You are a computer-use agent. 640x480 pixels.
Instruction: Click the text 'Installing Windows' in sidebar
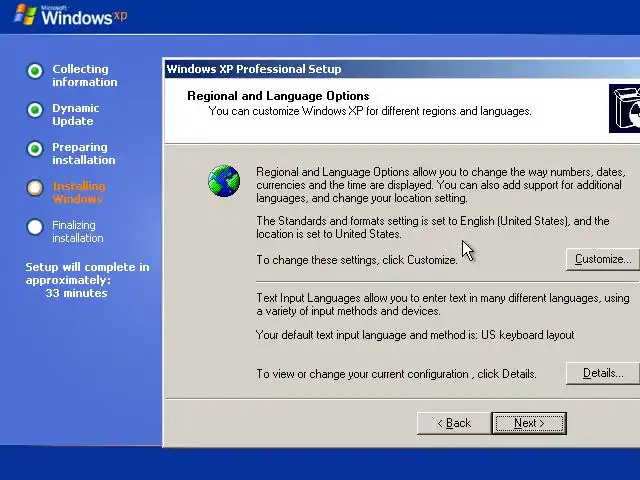(79, 193)
